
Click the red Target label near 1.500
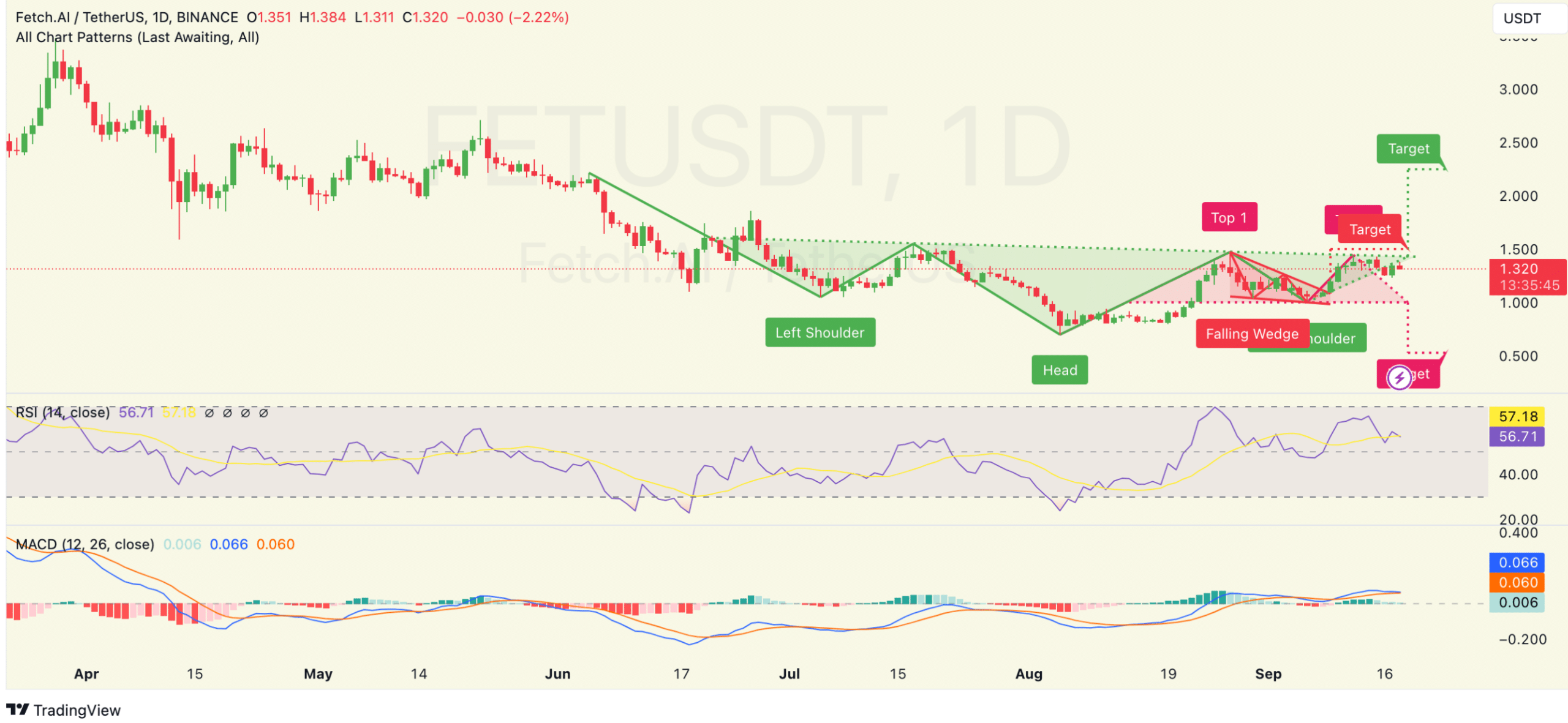tap(1370, 230)
